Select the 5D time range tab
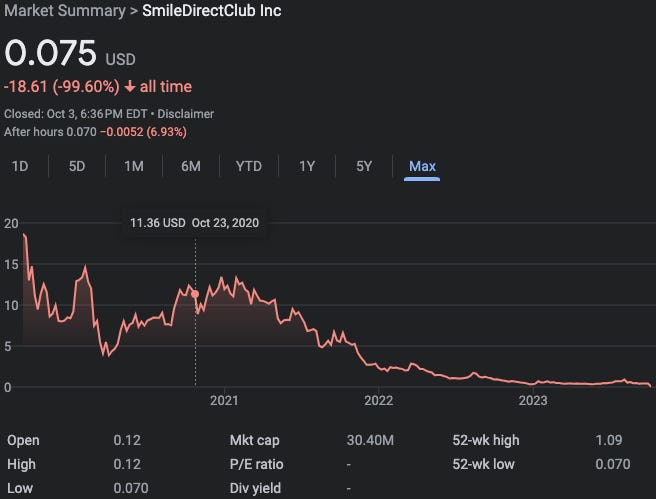 [x=77, y=166]
